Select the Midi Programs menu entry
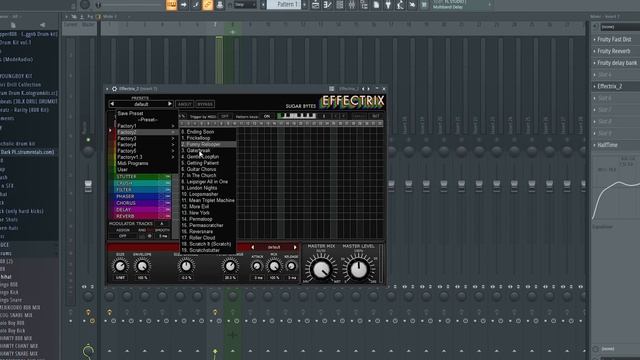 (x=133, y=163)
